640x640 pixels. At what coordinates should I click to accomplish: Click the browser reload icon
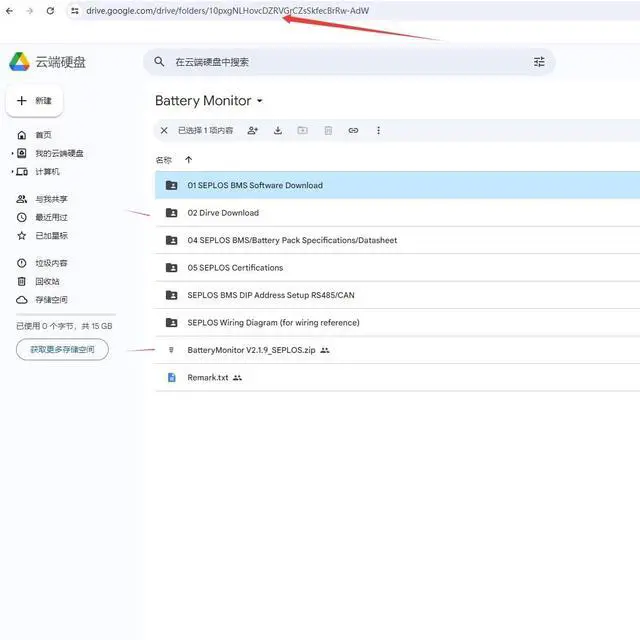click(48, 10)
